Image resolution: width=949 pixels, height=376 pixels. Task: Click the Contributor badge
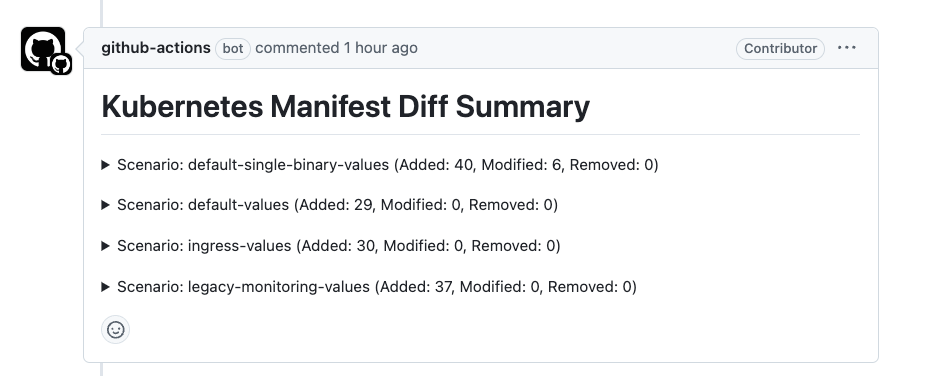pos(780,48)
